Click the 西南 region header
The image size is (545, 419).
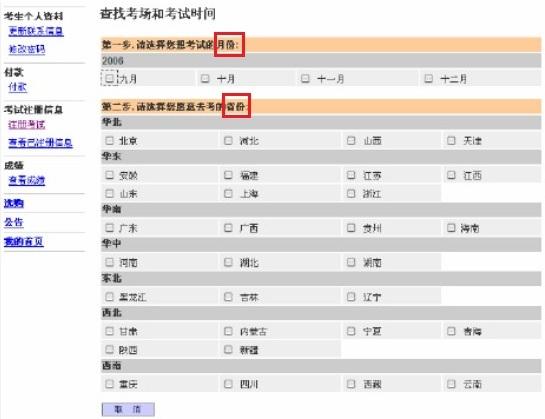[321, 366]
